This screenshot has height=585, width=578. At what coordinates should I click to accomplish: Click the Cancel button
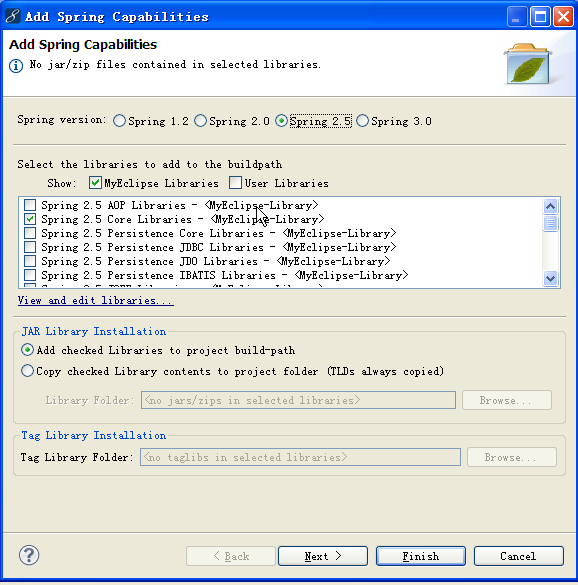pos(519,556)
